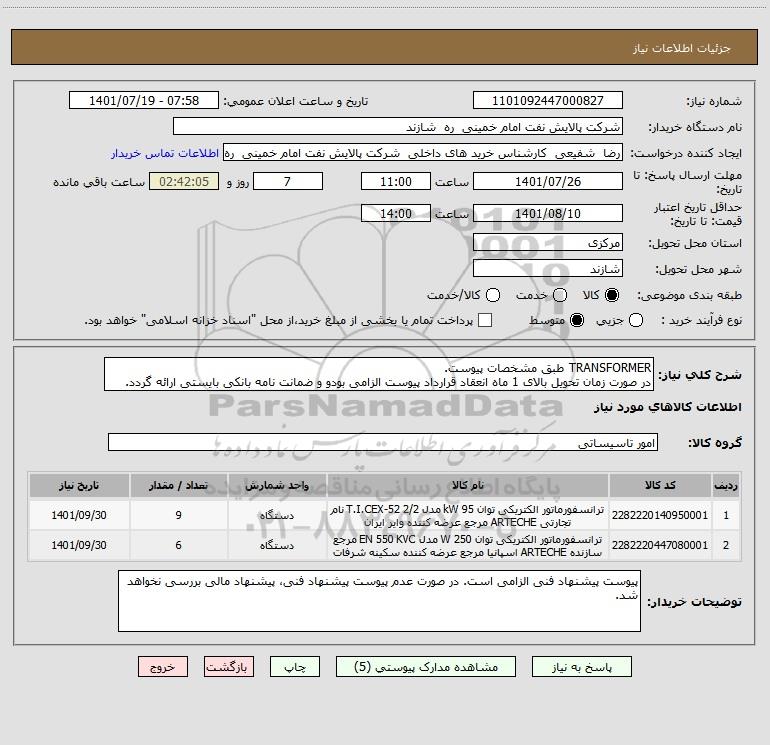Click the buyer organization name field
Image resolution: width=770 pixels, height=745 pixels.
[398, 126]
